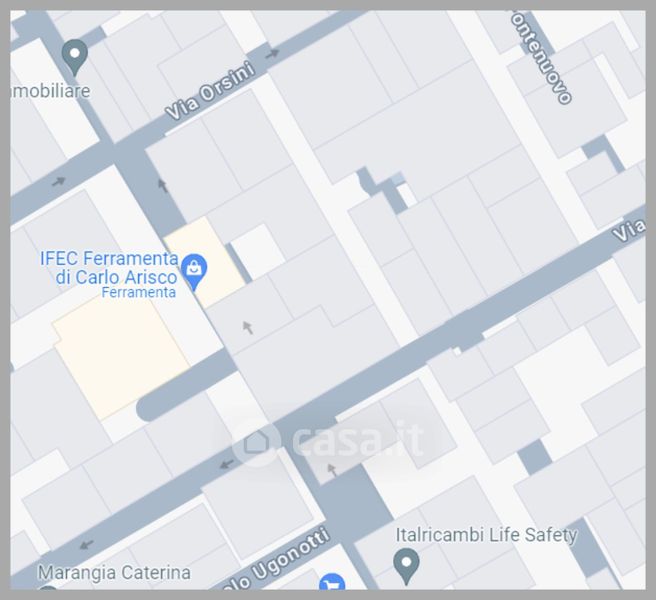The image size is (656, 600).
Task: Click the one-way arrow right of Via Orsini label
Action: [x=272, y=54]
